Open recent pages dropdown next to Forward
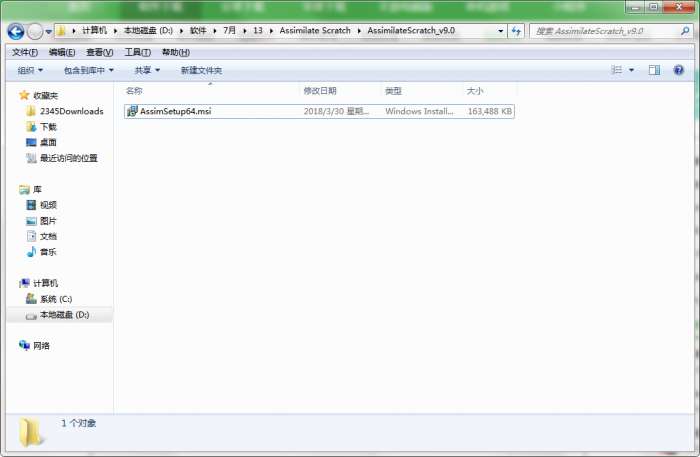The image size is (700, 457). [x=48, y=32]
